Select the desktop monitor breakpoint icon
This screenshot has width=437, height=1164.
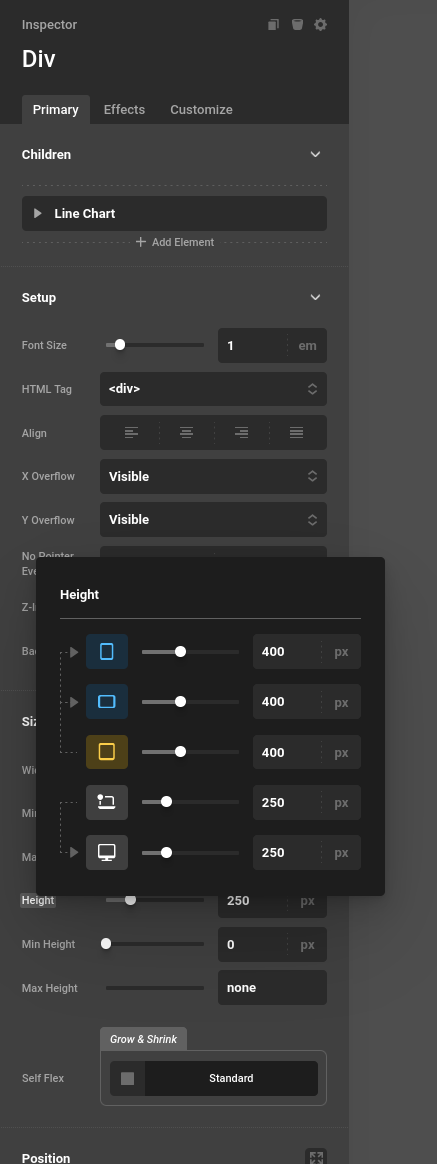click(x=107, y=852)
